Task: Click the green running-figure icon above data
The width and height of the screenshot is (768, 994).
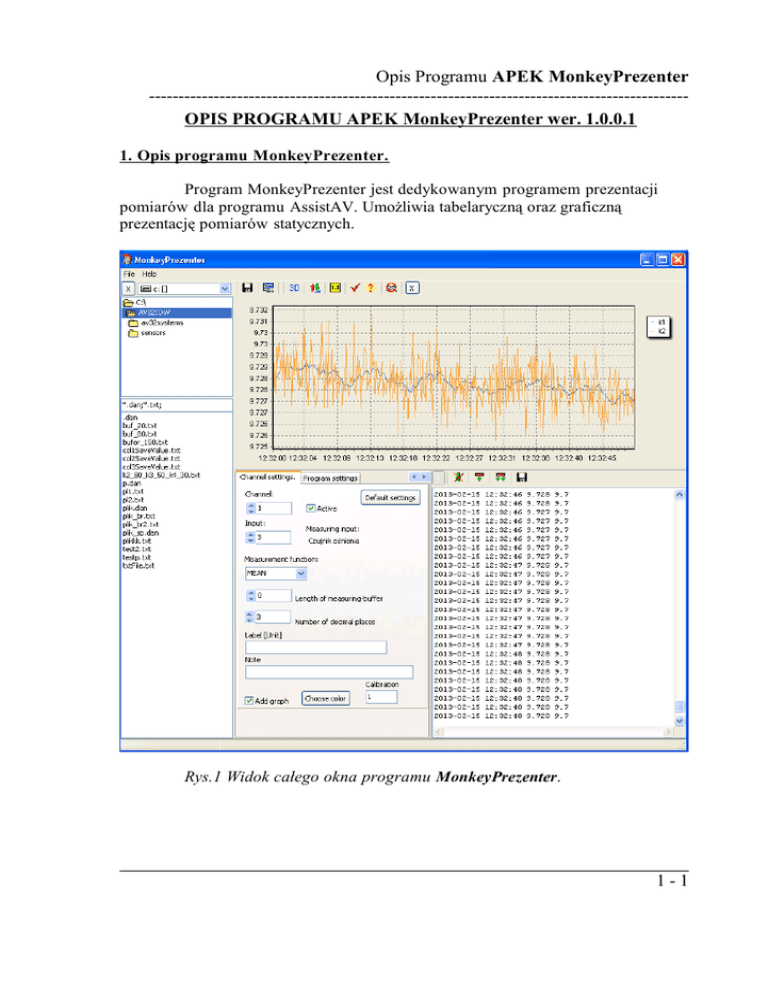Action: click(x=459, y=478)
